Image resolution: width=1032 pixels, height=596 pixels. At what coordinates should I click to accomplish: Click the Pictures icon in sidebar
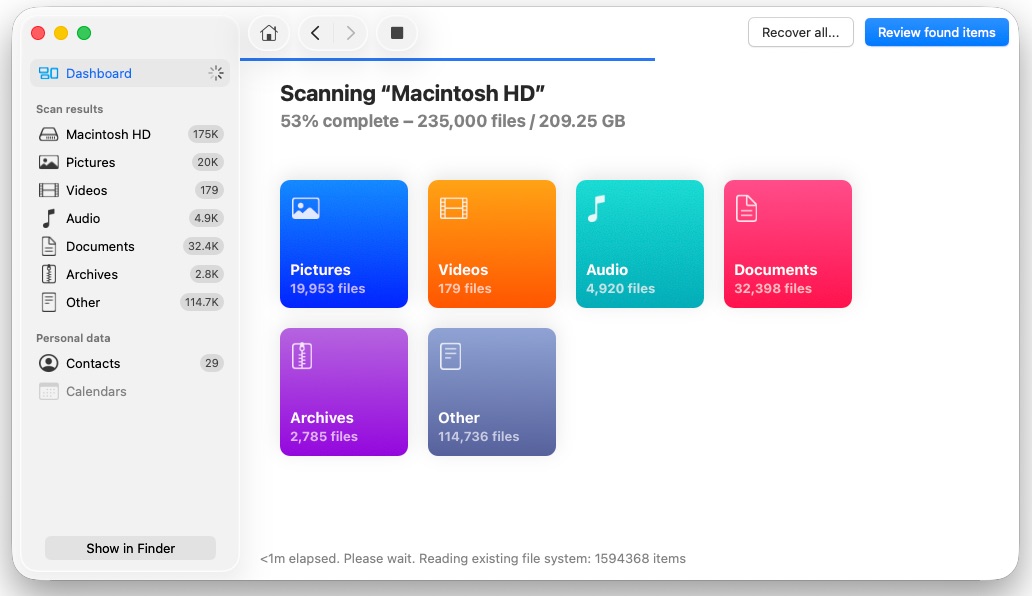coord(48,162)
